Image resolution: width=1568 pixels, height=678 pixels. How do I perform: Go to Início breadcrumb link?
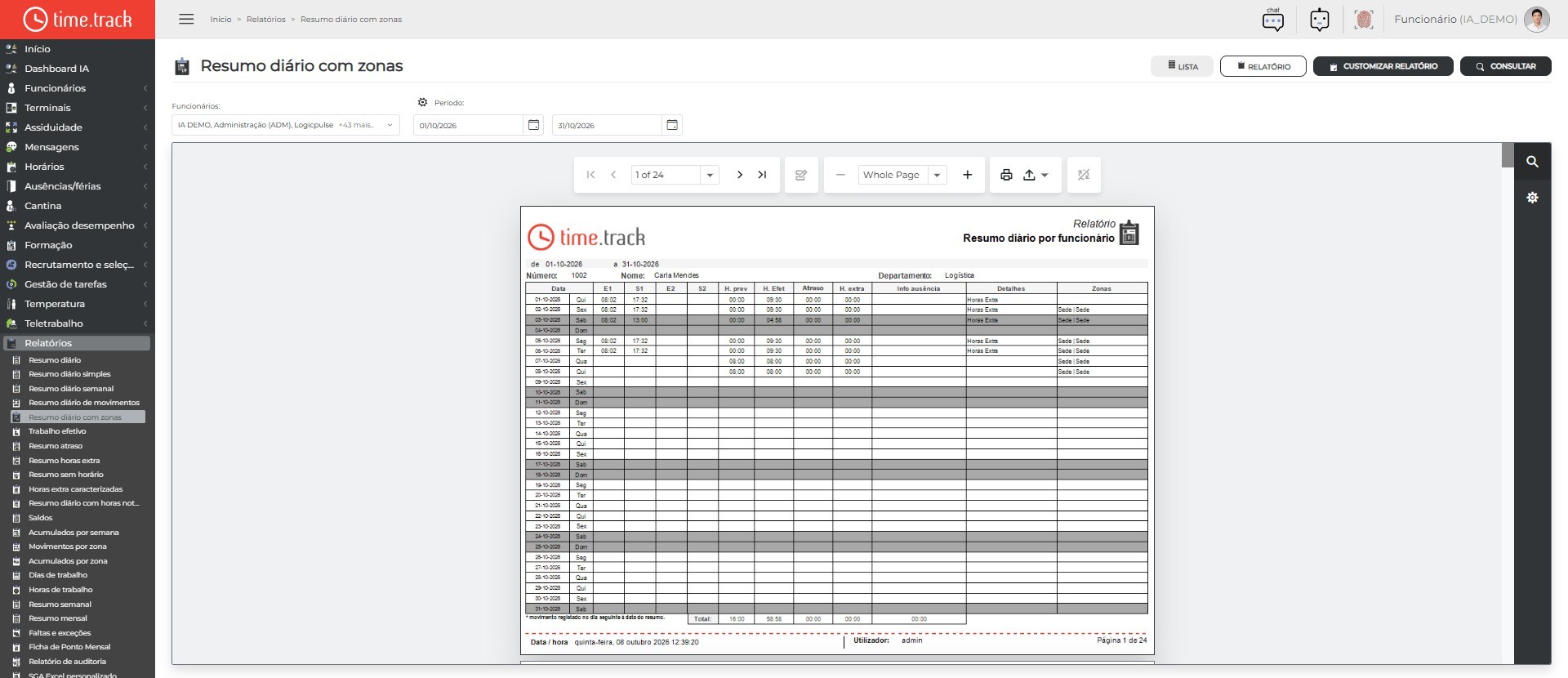(x=220, y=20)
